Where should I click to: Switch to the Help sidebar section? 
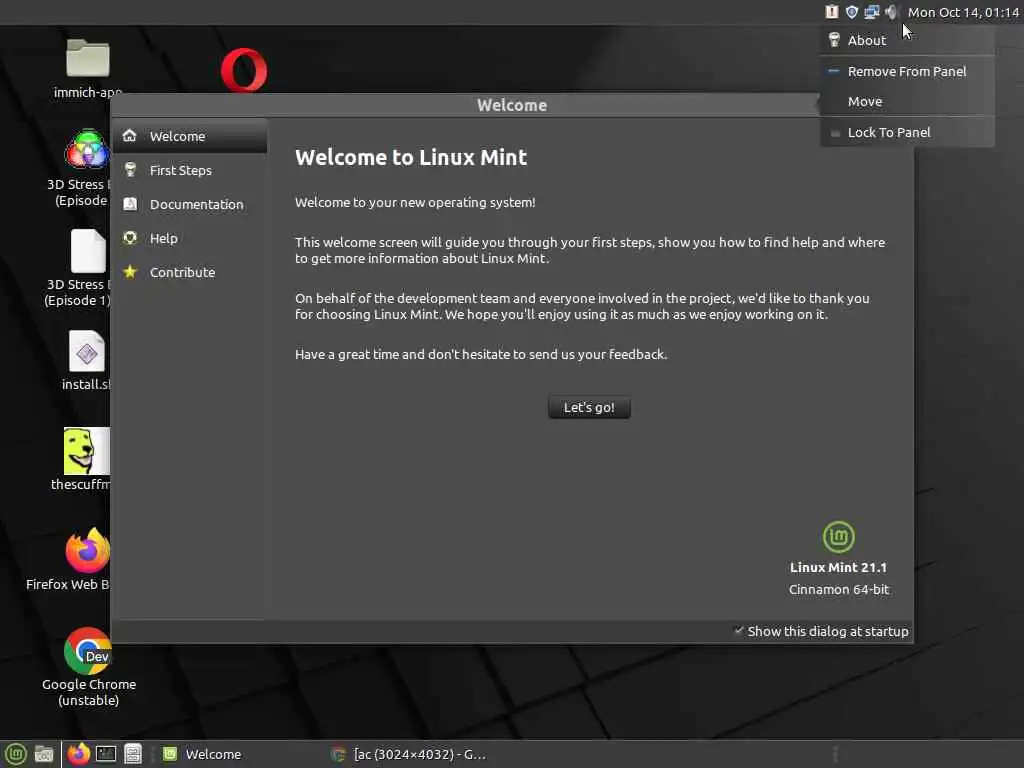click(190, 238)
